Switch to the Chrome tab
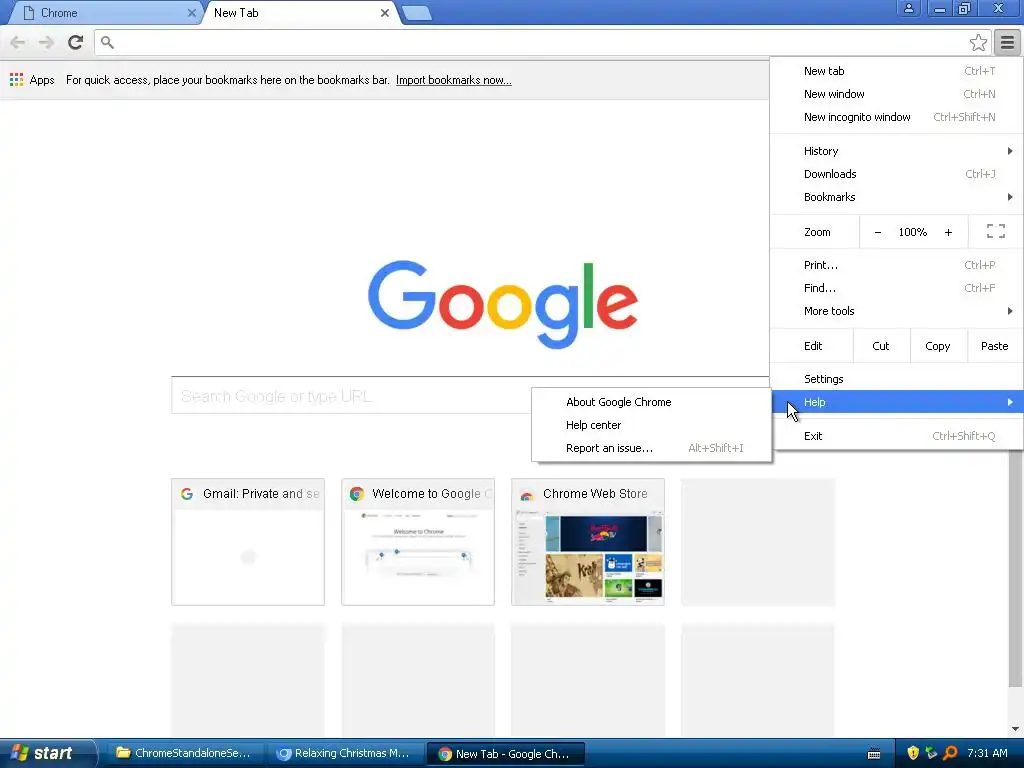 click(104, 13)
